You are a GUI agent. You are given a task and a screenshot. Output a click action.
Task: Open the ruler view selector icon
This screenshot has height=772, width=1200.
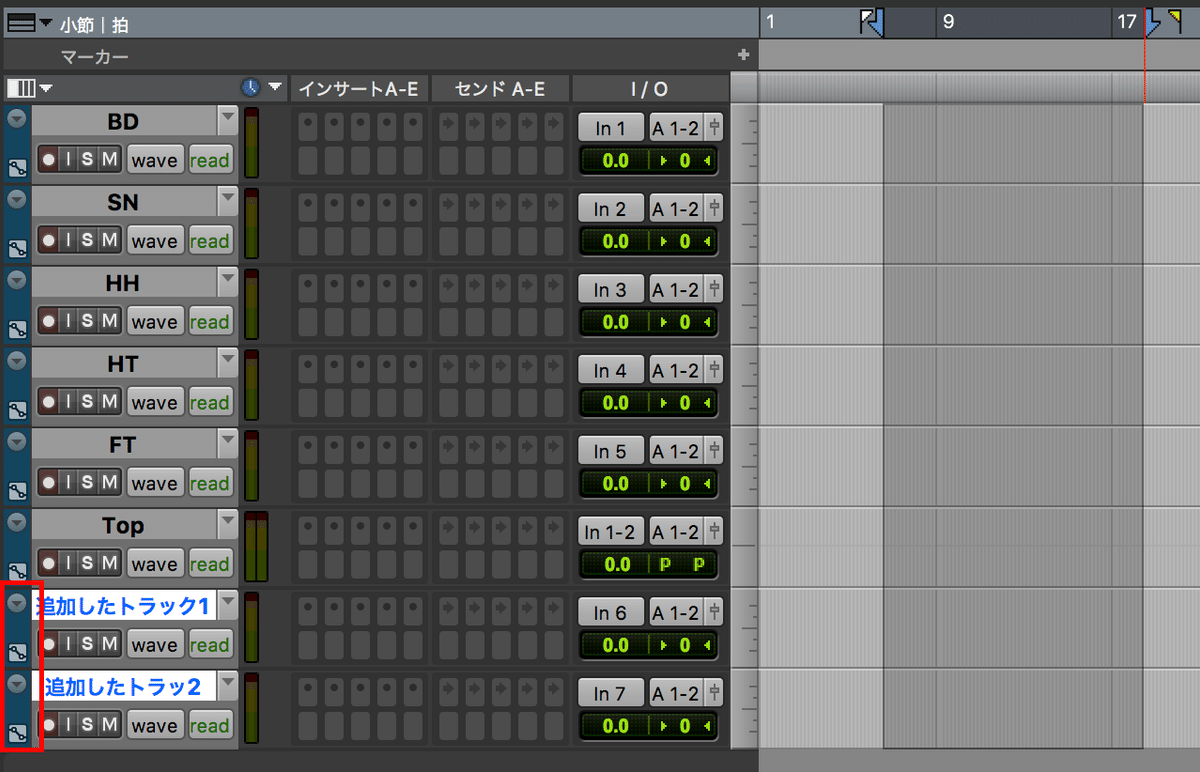coord(21,23)
